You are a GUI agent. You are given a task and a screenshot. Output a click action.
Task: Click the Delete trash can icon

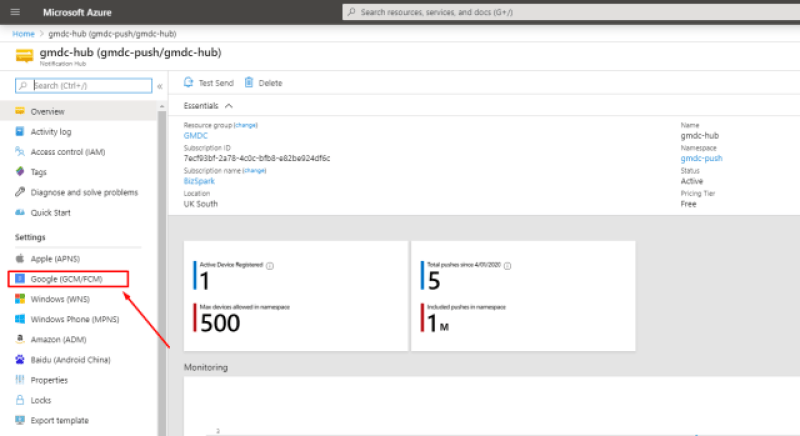click(249, 82)
